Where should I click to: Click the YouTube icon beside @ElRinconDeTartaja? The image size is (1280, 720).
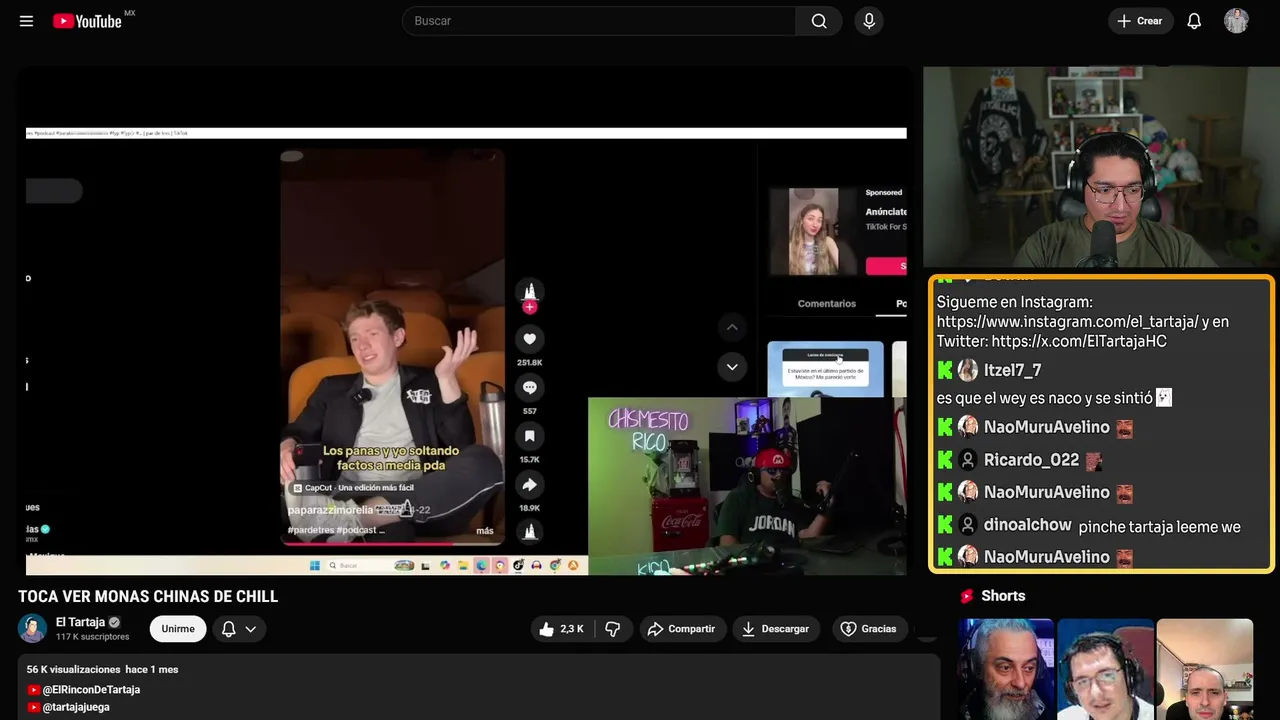pyautogui.click(x=34, y=690)
